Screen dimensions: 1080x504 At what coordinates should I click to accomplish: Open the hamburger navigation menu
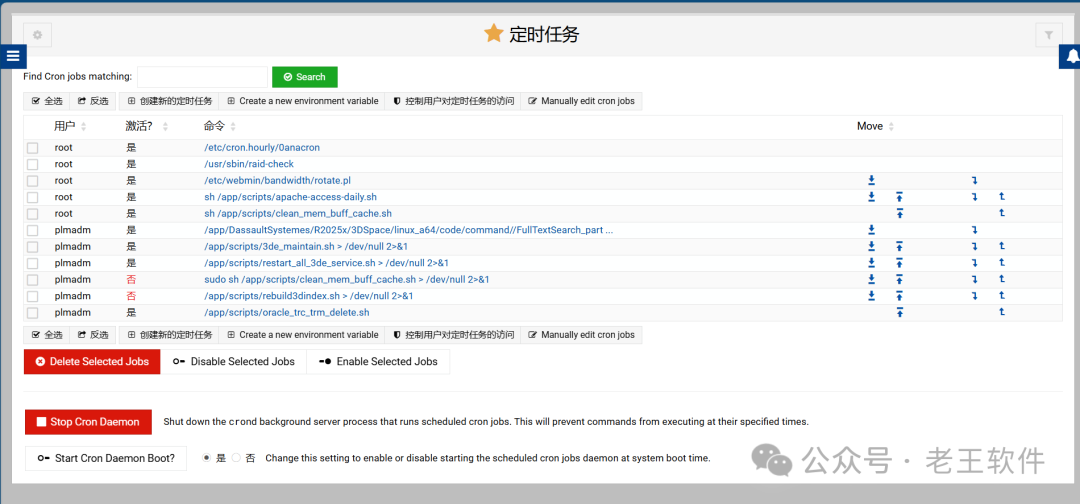point(13,57)
